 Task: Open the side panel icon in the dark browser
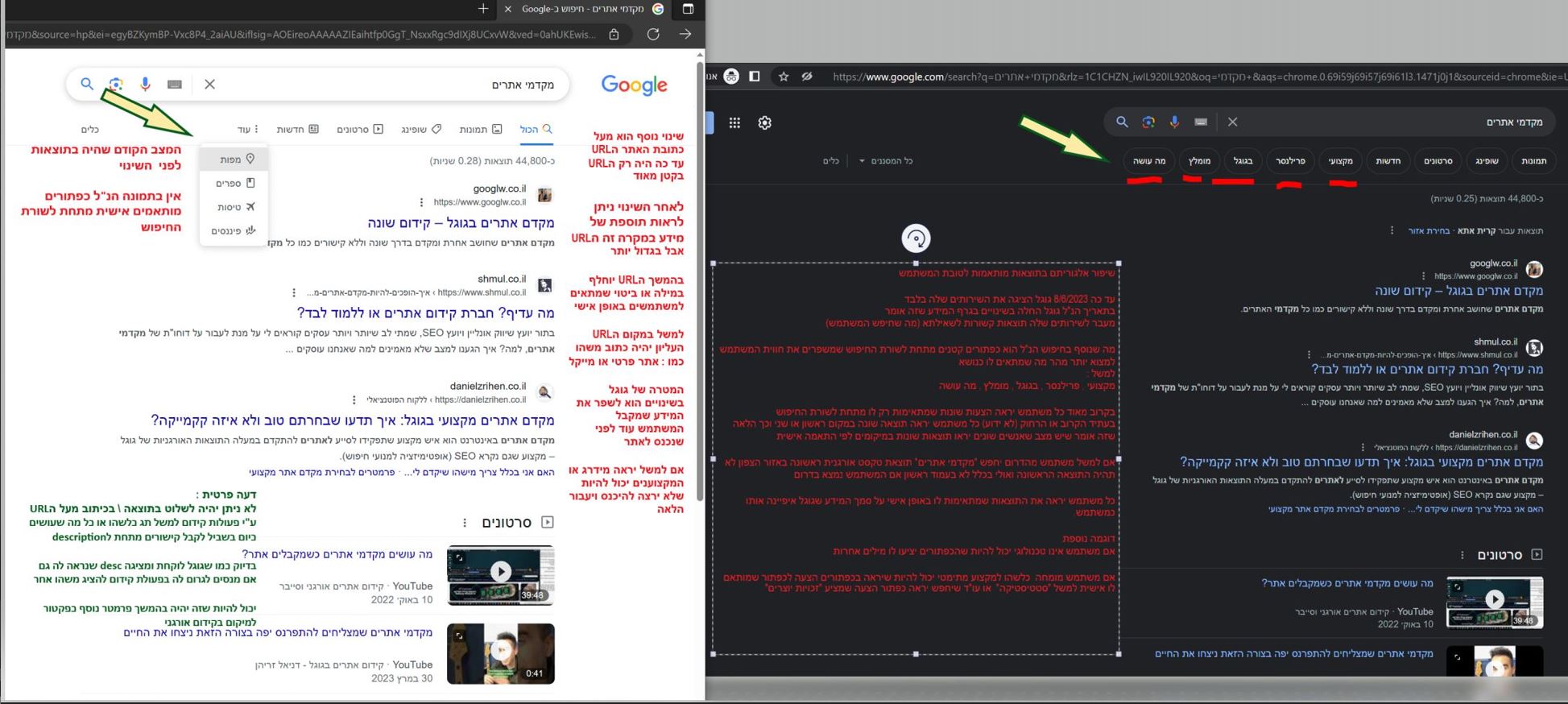(755, 77)
